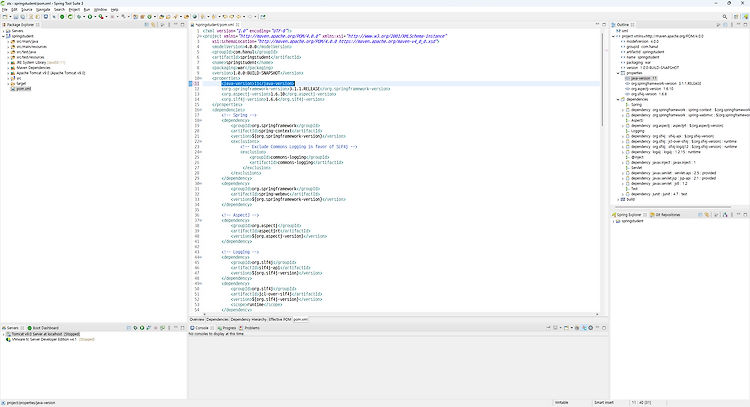Expand JRE System Library node
Image resolution: width=750 pixels, height=407 pixels.
[8, 63]
